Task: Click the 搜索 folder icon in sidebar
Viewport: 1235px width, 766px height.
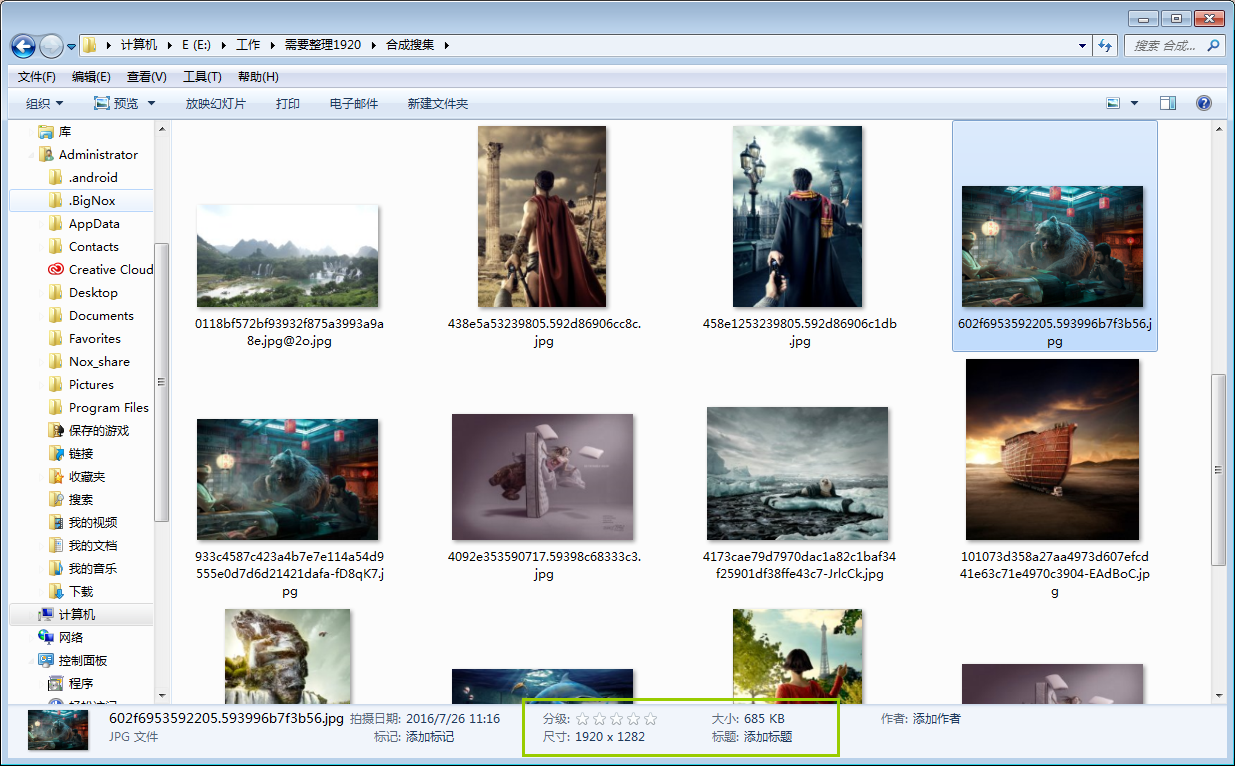Action: [56, 499]
